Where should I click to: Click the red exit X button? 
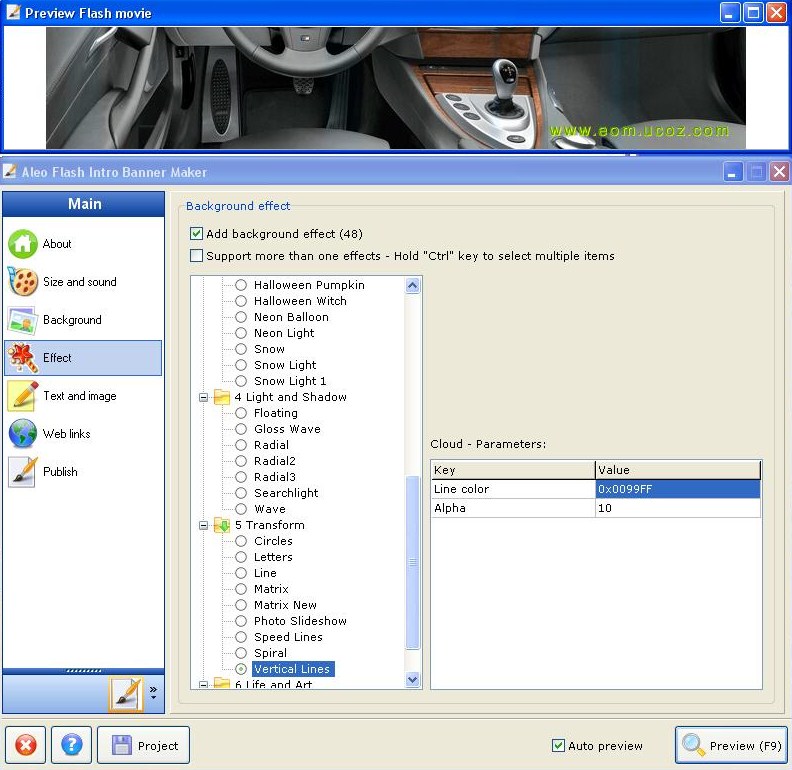[x=25, y=745]
